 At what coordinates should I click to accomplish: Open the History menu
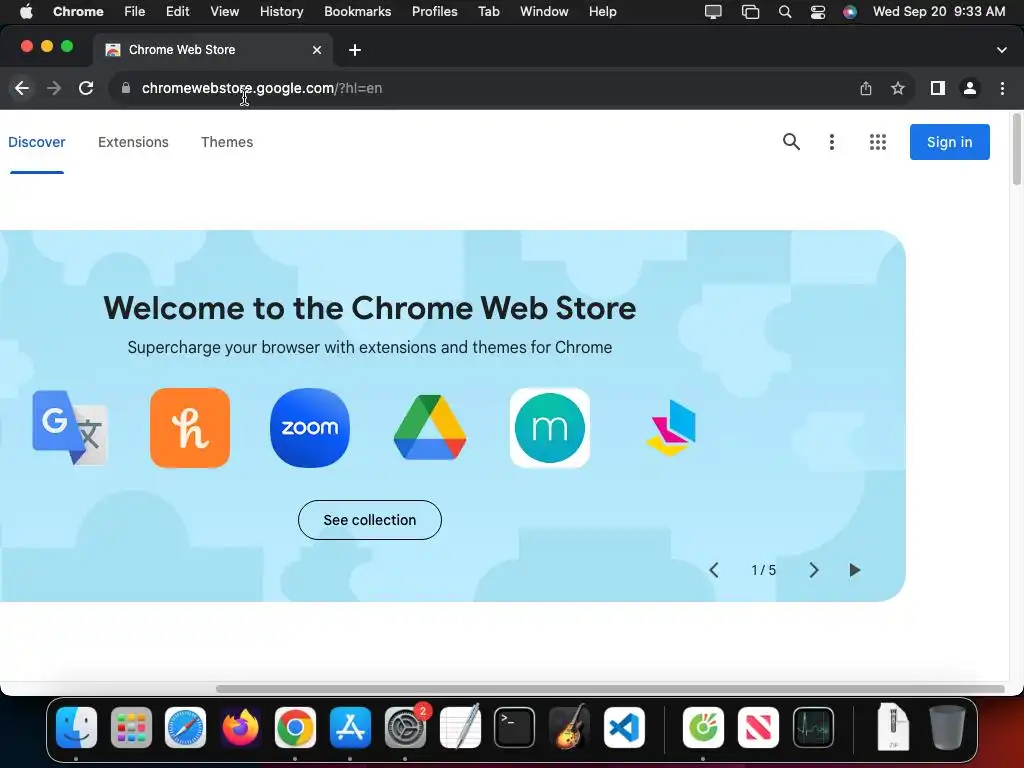(x=281, y=11)
